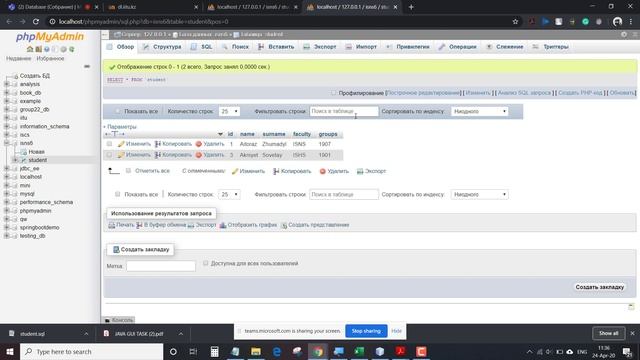The image size is (640, 360).
Task: Click the Print icon under query results
Action: pos(111,225)
